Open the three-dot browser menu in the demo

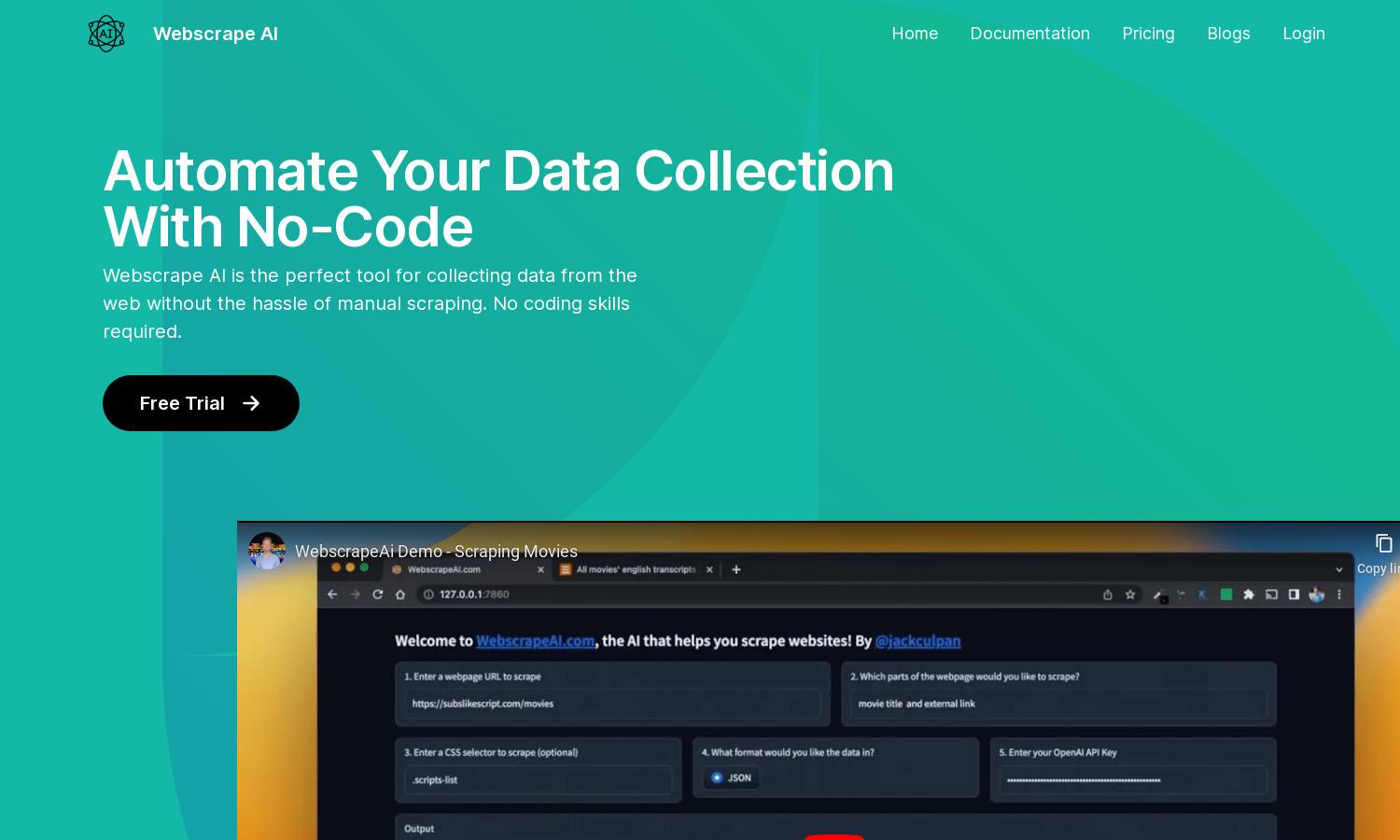click(1339, 595)
